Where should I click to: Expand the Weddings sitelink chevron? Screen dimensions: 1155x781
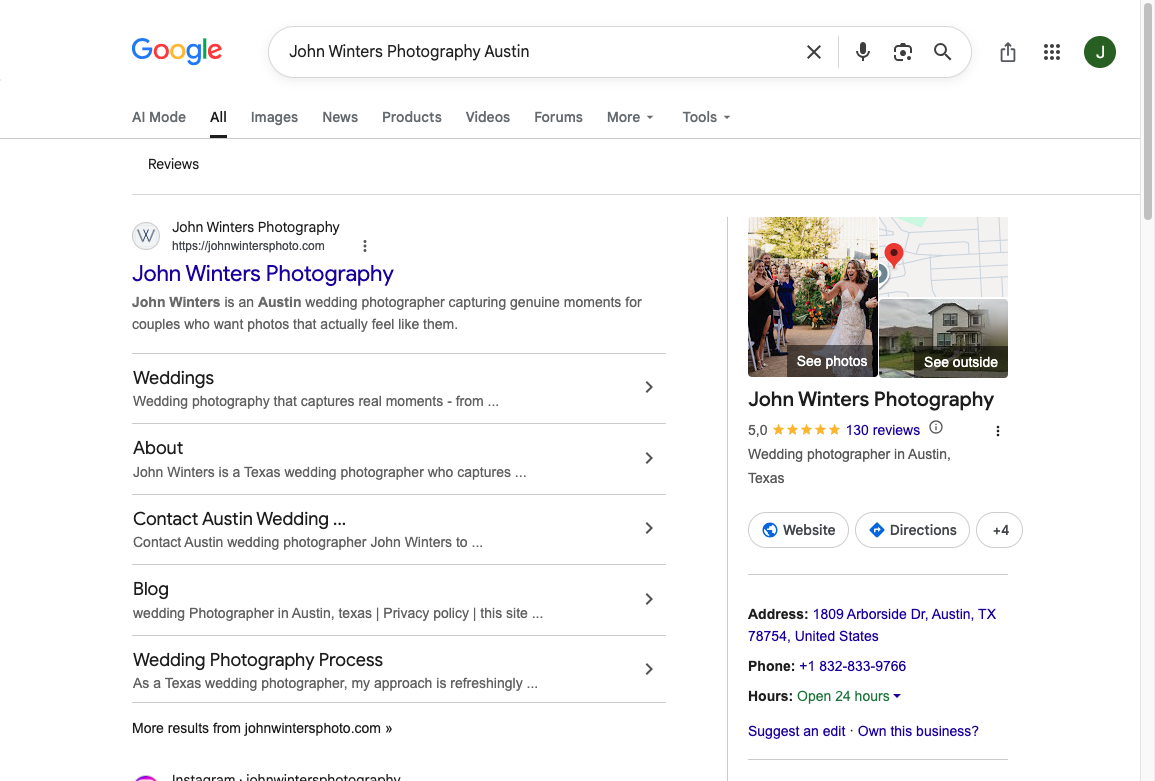(649, 388)
